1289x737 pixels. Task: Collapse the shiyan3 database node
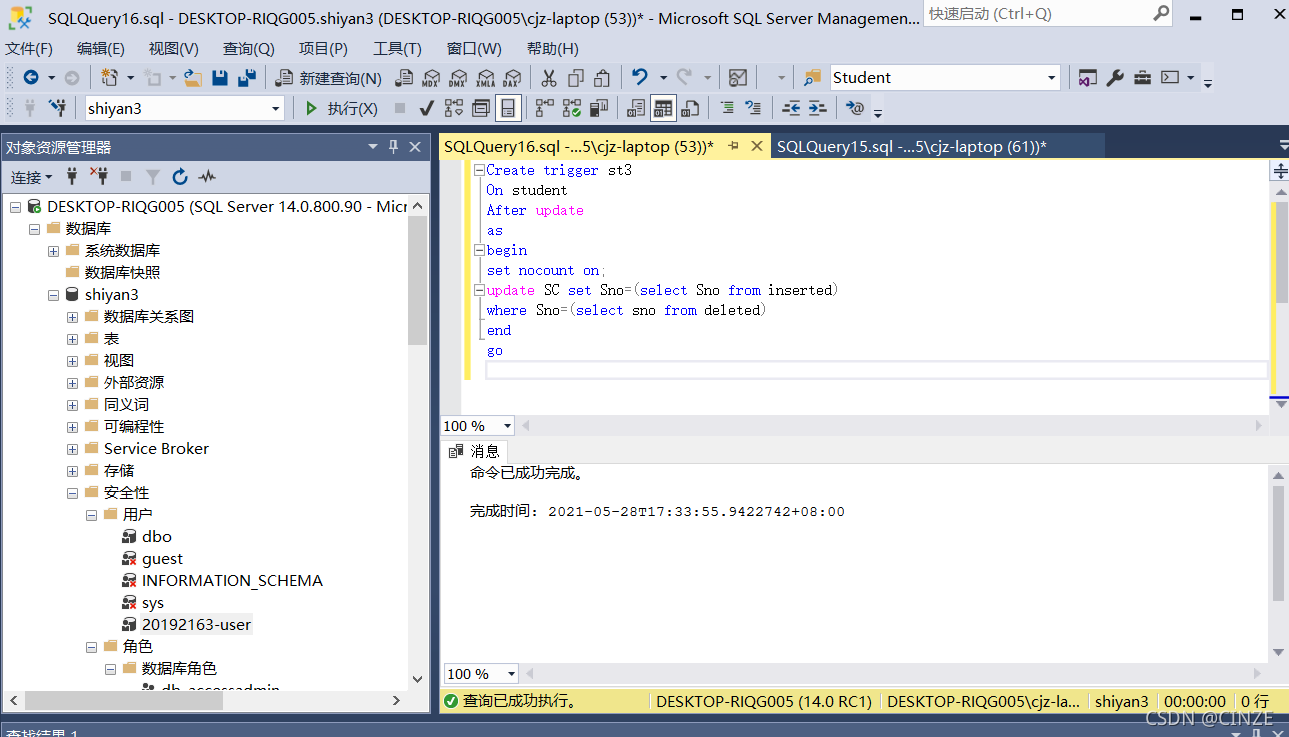point(53,295)
